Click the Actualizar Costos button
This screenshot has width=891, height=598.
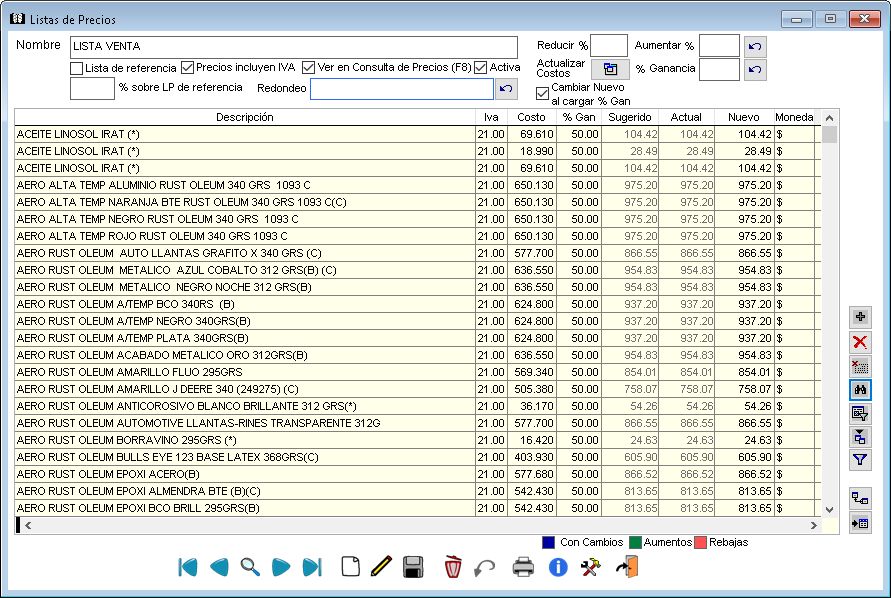pos(609,69)
